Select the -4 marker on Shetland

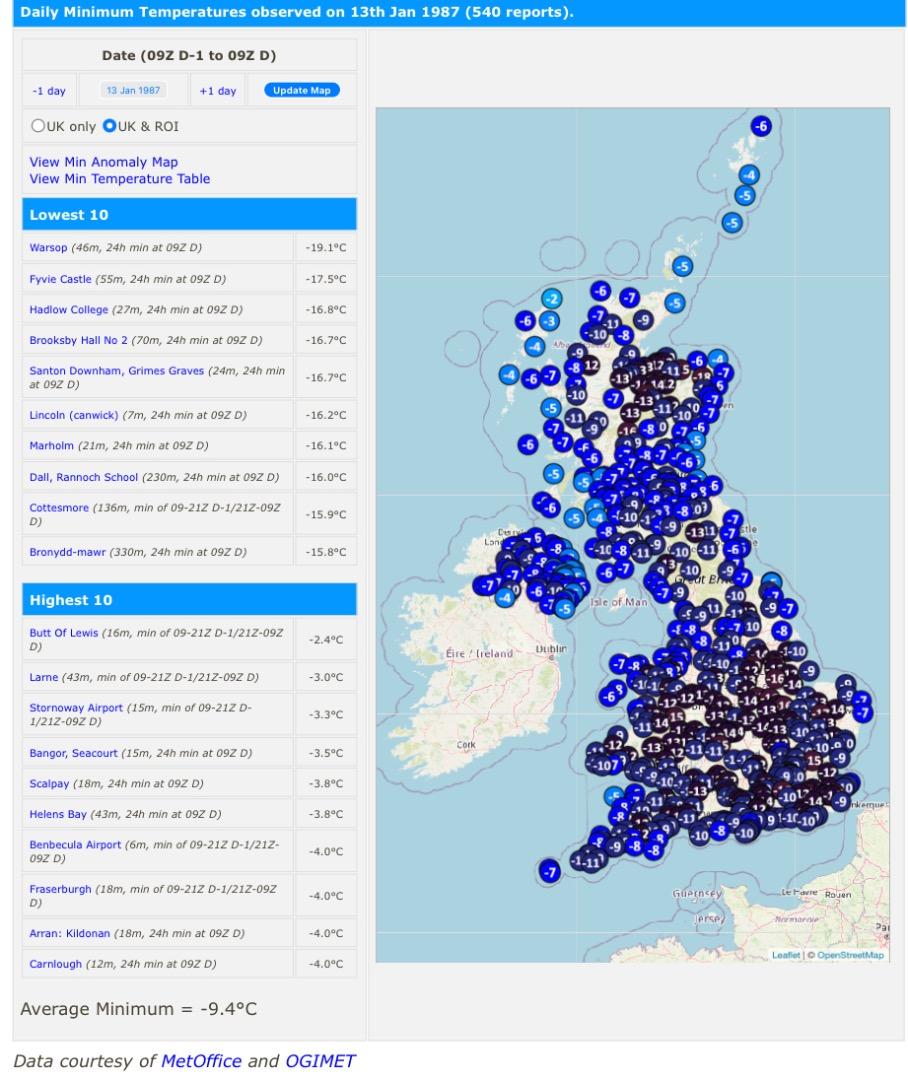(749, 175)
